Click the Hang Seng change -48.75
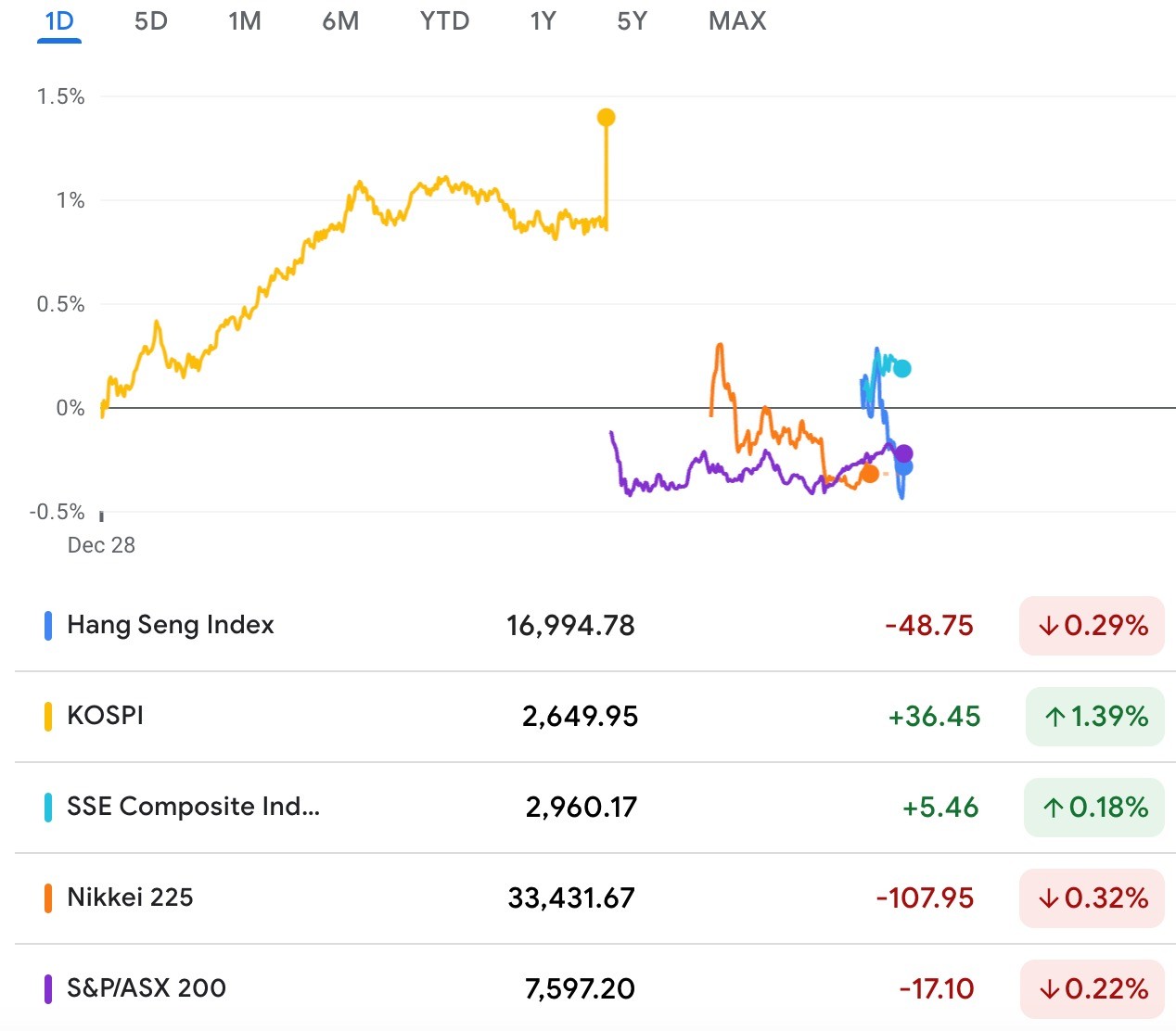 (929, 626)
